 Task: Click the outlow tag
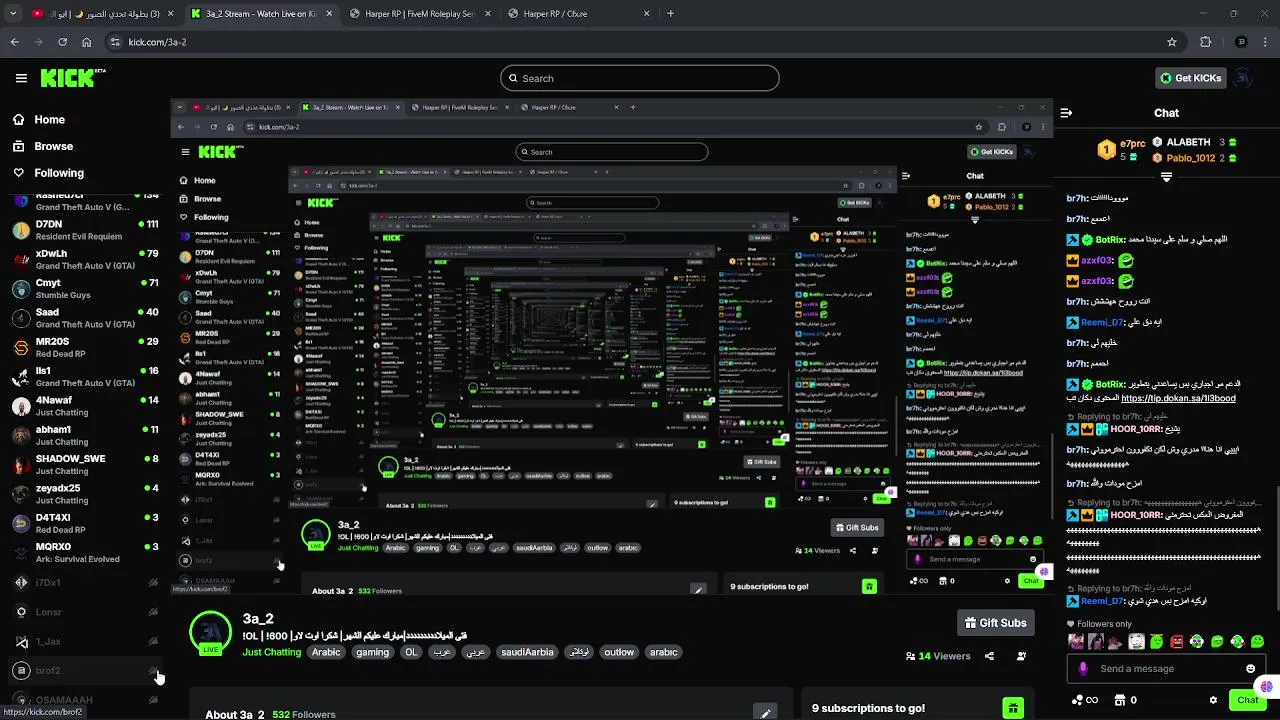click(x=619, y=652)
